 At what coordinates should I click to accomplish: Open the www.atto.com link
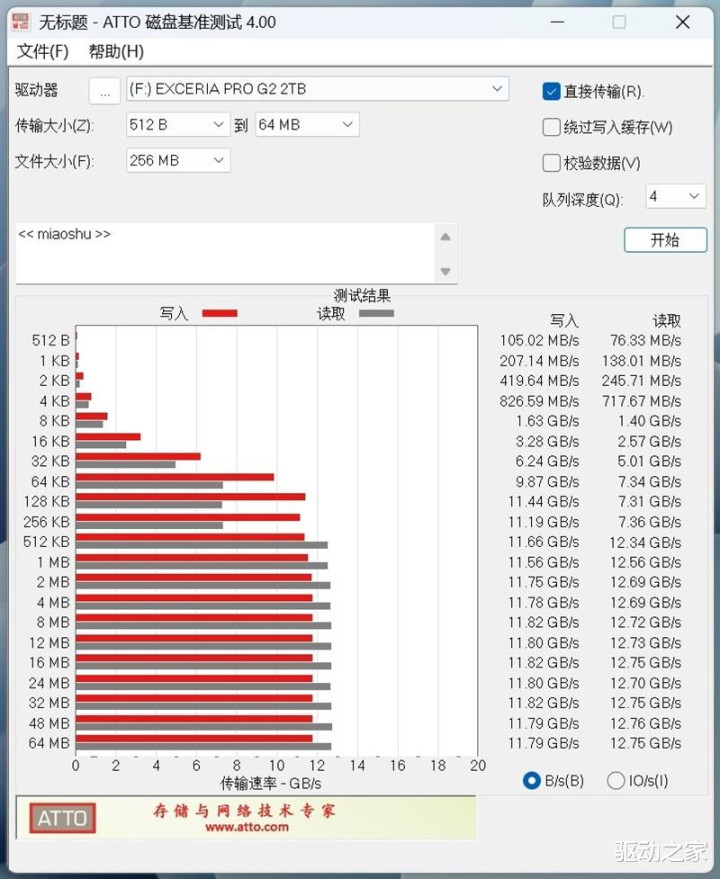click(247, 827)
